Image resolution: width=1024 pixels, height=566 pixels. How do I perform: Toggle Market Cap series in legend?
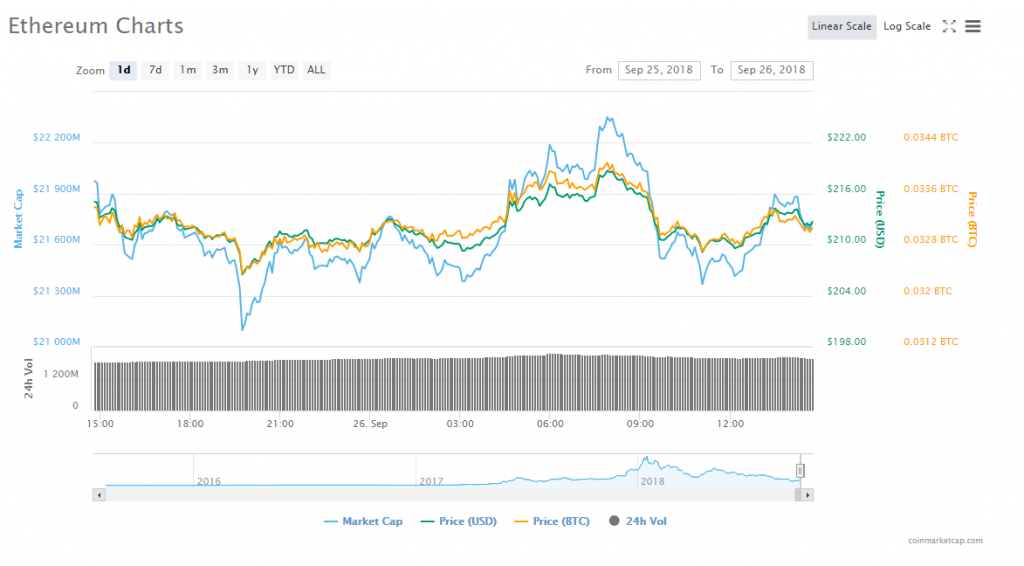click(x=363, y=521)
